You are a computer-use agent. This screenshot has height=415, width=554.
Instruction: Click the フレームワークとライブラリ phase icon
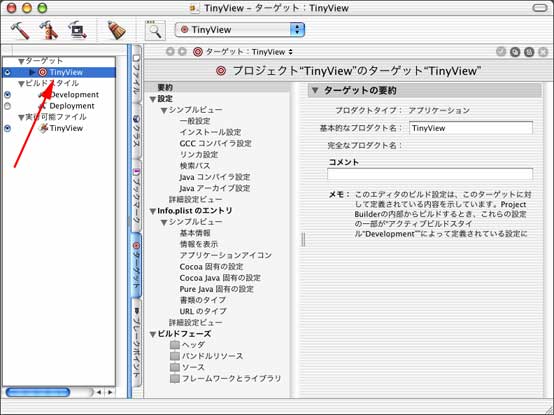coord(175,379)
